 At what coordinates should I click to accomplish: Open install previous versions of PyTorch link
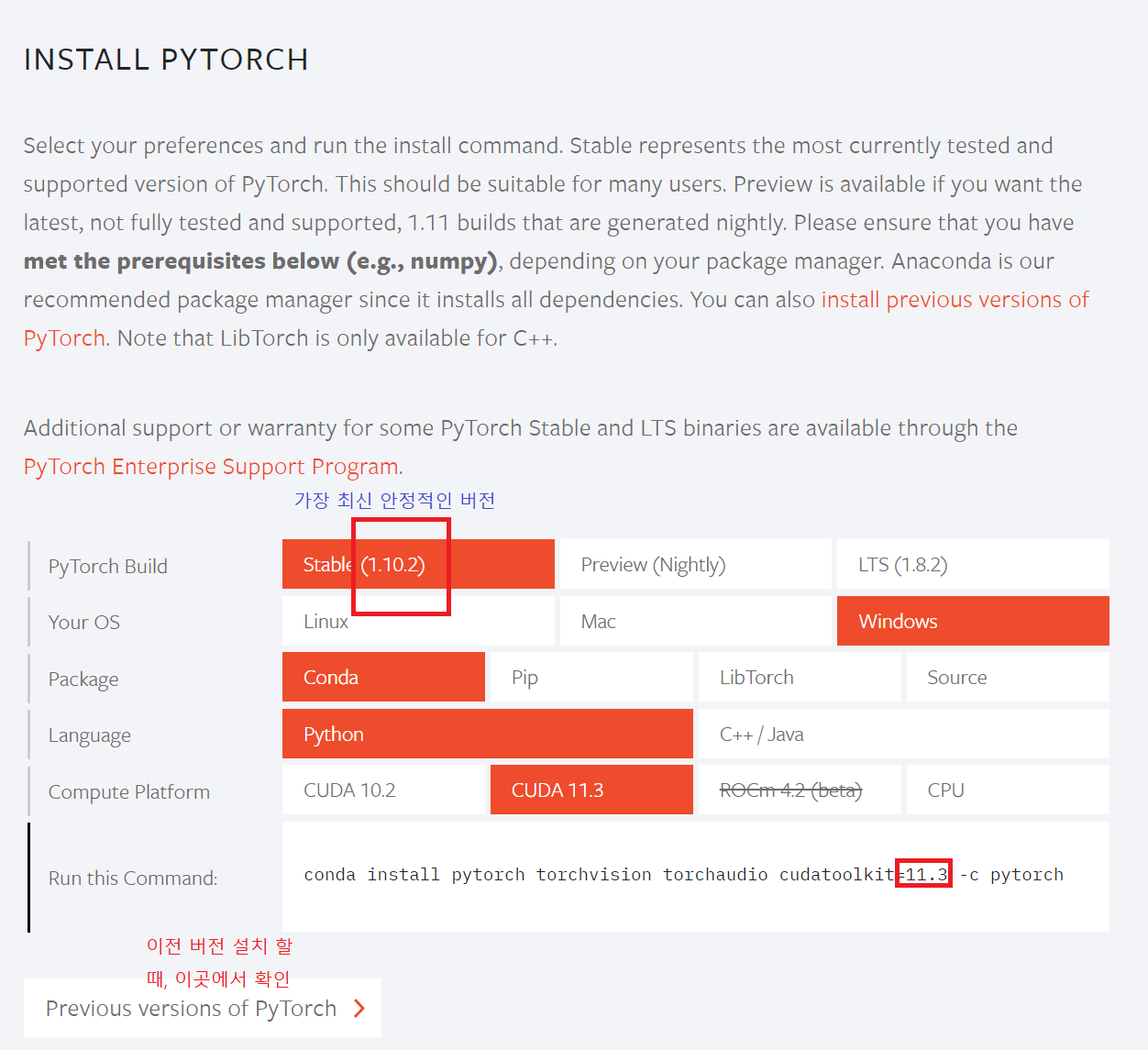pos(955,300)
